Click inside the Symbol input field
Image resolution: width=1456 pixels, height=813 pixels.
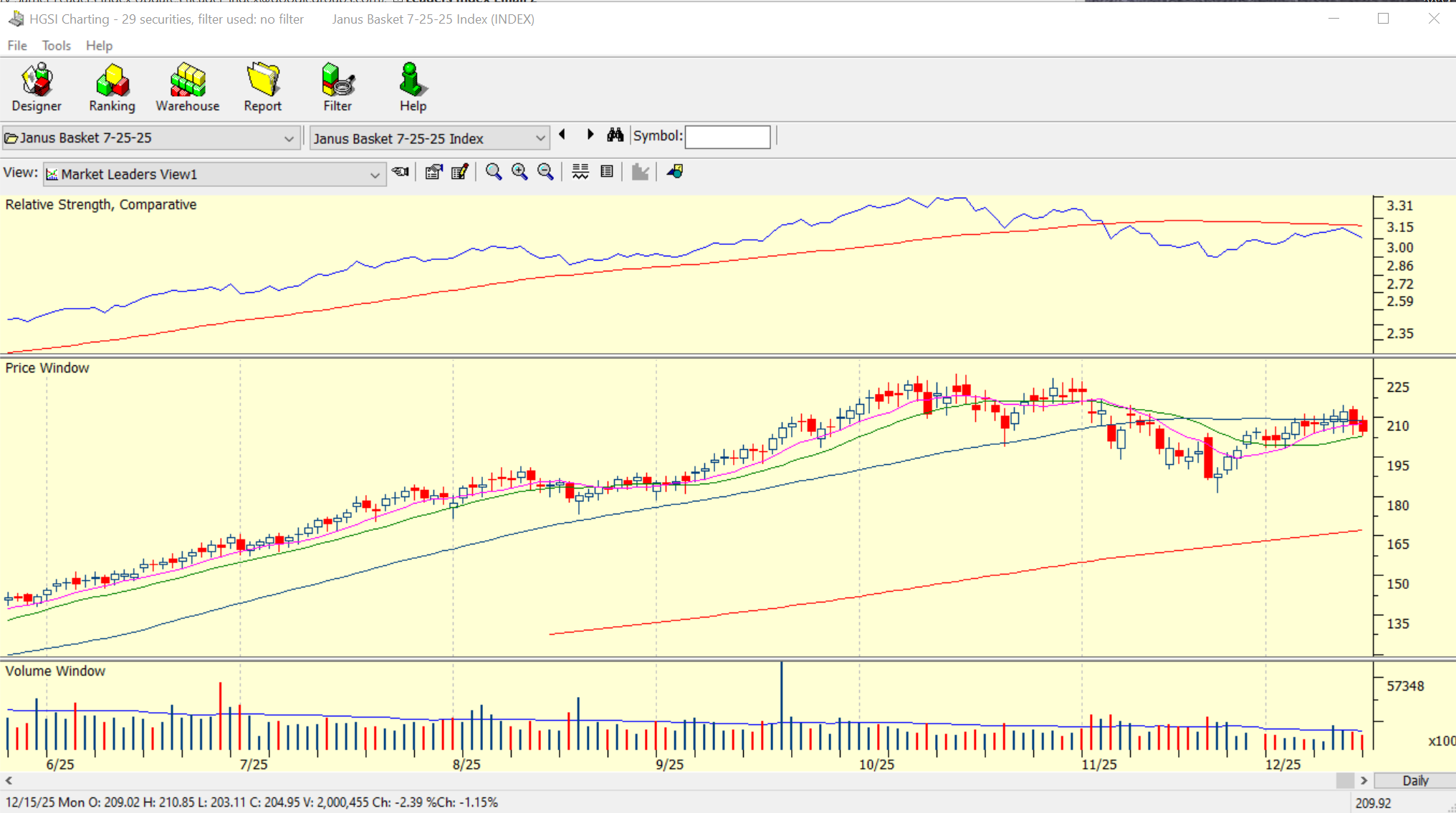(727, 137)
